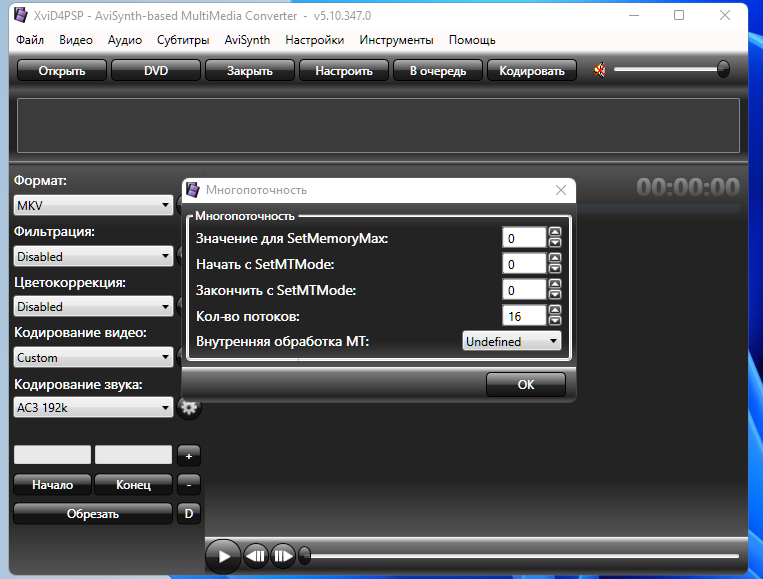Decrease the Кол-во потоков value

(x=556, y=321)
